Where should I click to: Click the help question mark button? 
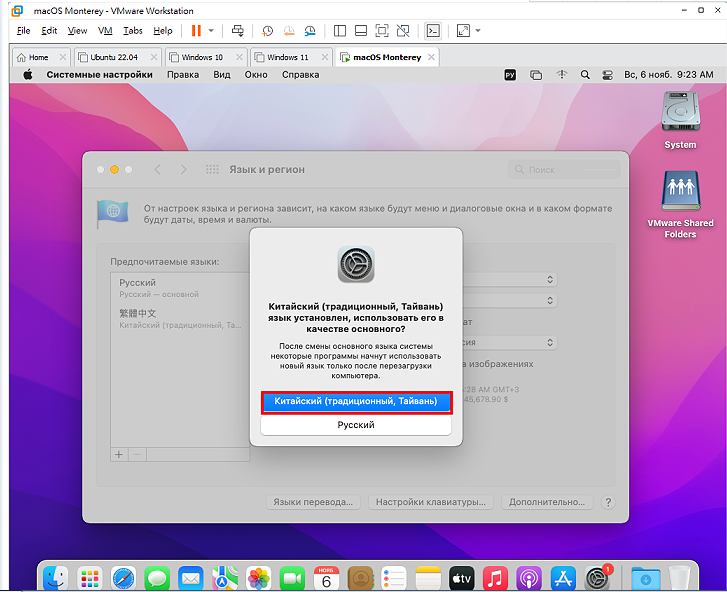608,502
